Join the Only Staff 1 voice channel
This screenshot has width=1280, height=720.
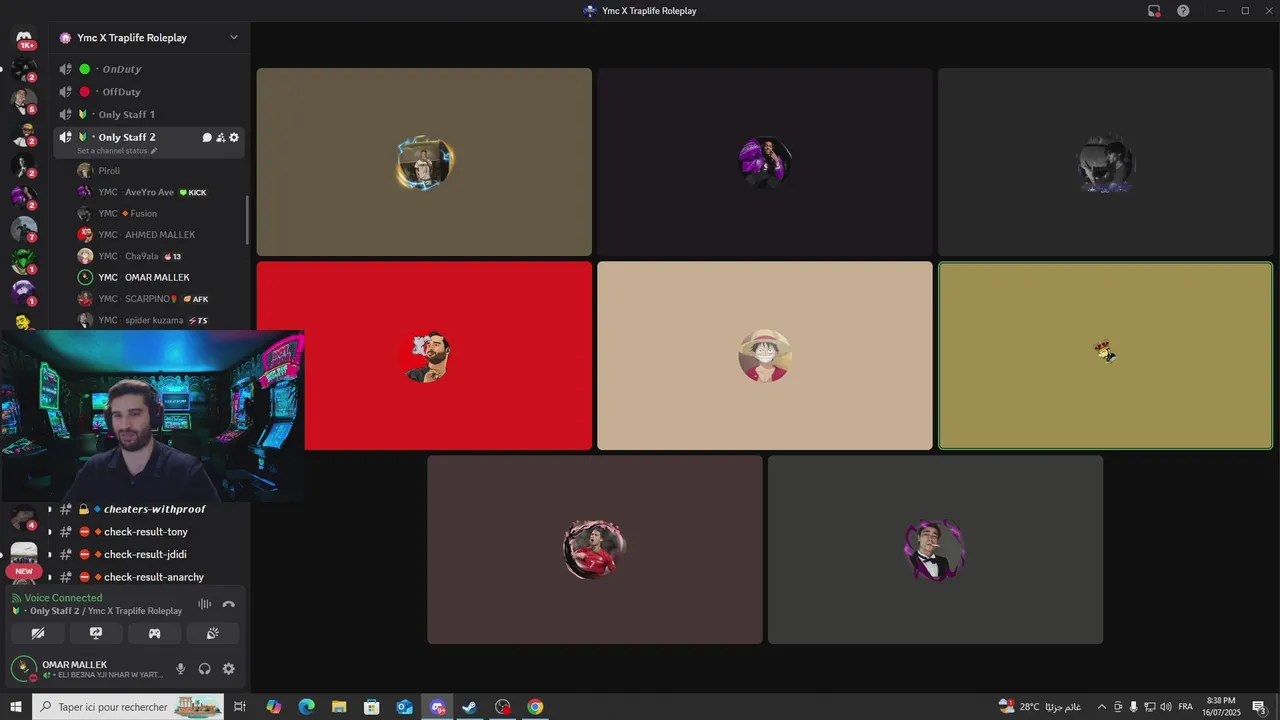150,114
